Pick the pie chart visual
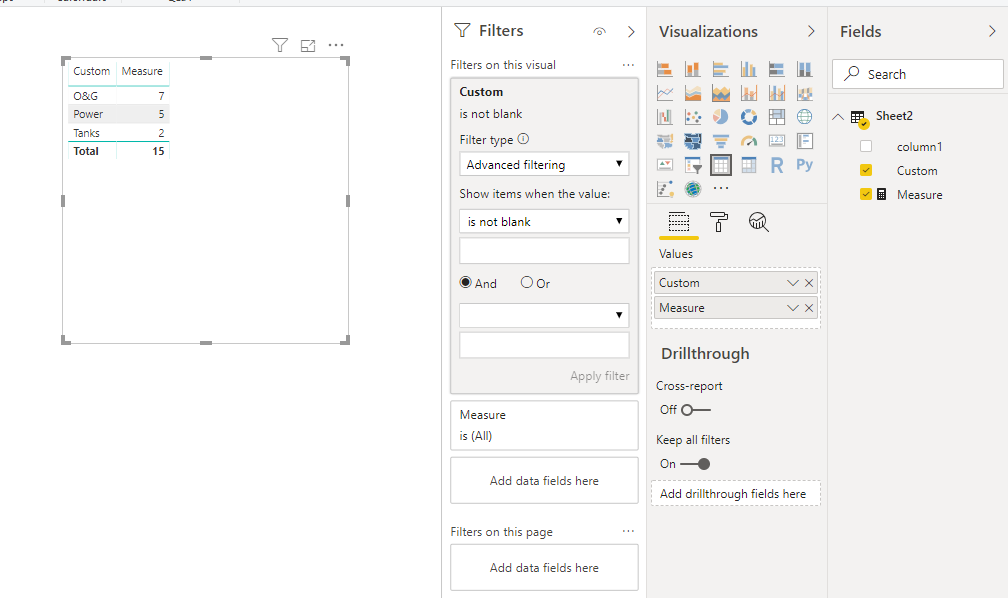Screen dimensions: 1008x598 coord(721,117)
